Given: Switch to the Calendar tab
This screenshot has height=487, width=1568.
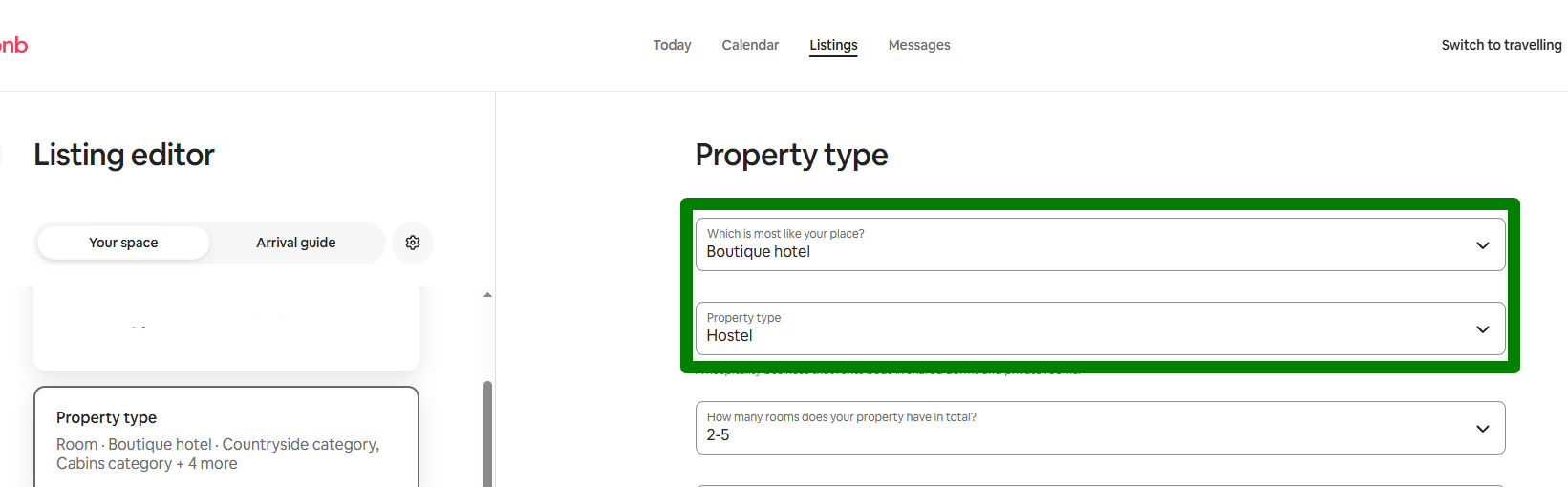Looking at the screenshot, I should coord(750,45).
